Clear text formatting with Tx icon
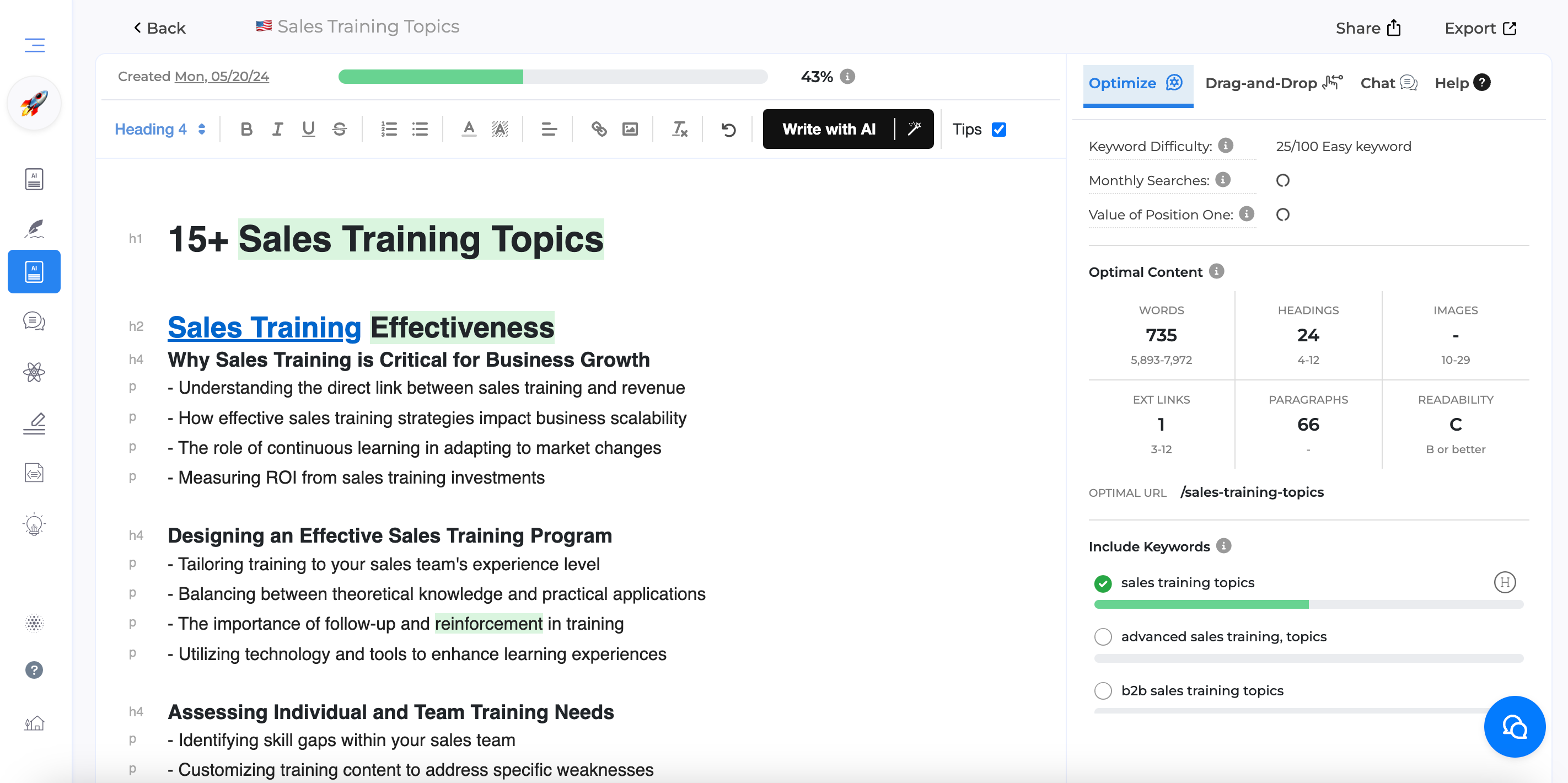Screen dimensions: 1568x783 [679, 129]
